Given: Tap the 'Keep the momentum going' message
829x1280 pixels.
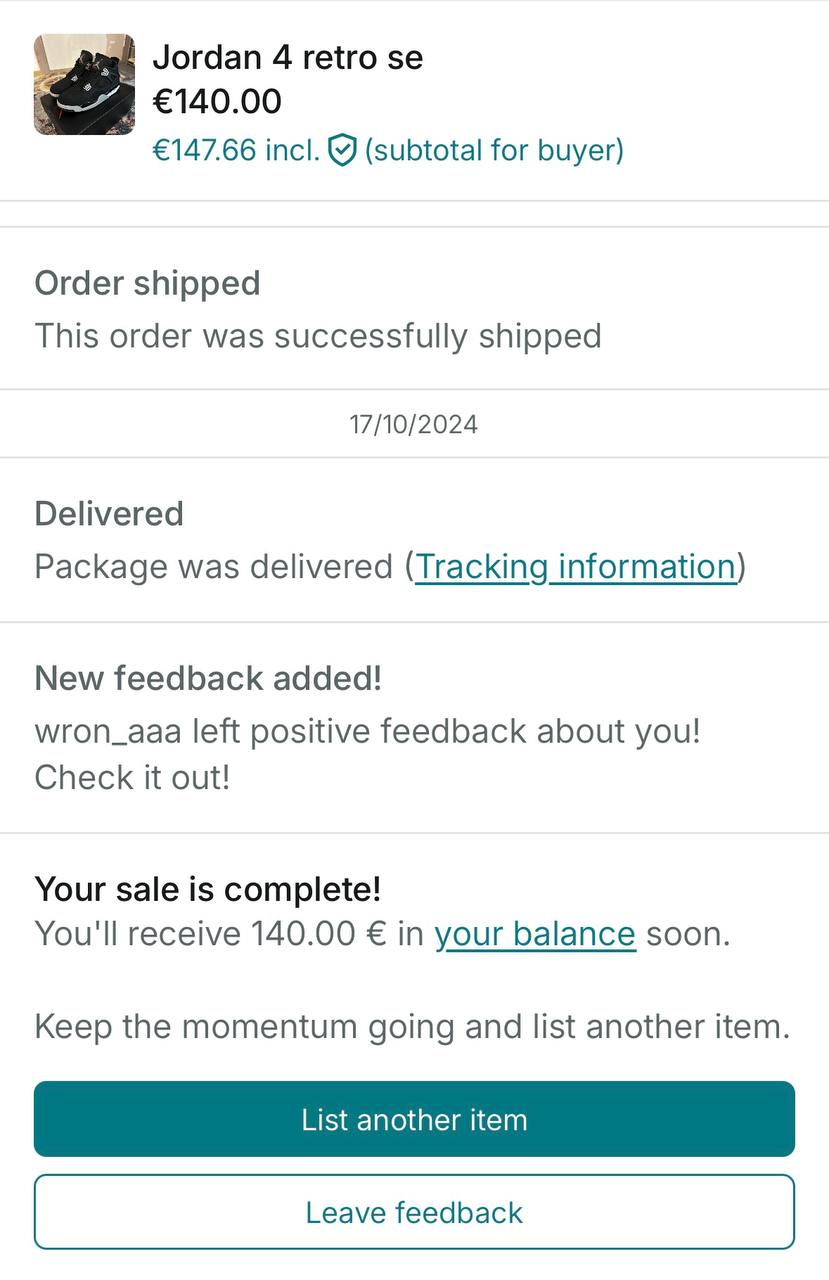Looking at the screenshot, I should 412,1027.
